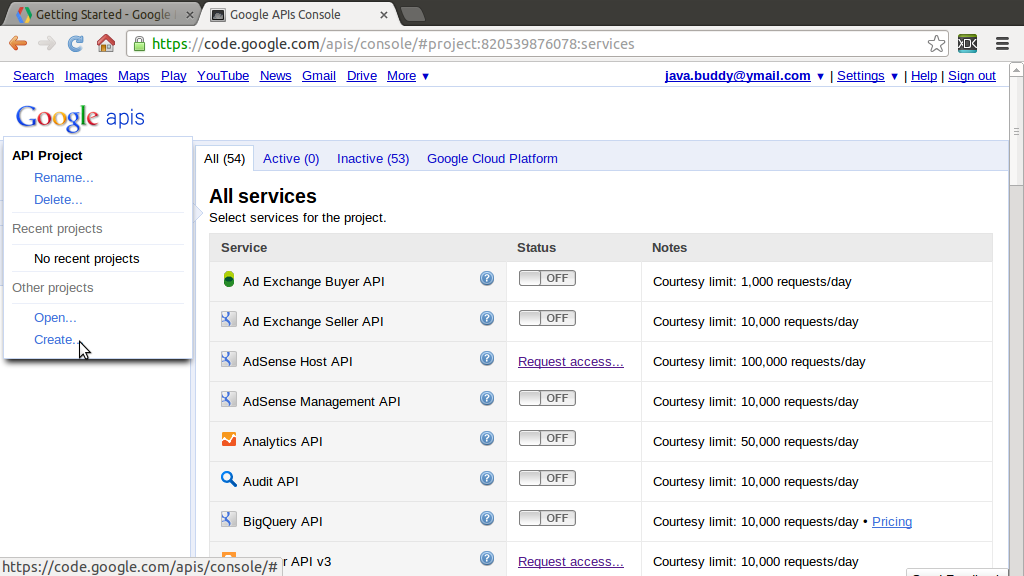Go to the YouTube link
1024x576 pixels.
point(223,76)
